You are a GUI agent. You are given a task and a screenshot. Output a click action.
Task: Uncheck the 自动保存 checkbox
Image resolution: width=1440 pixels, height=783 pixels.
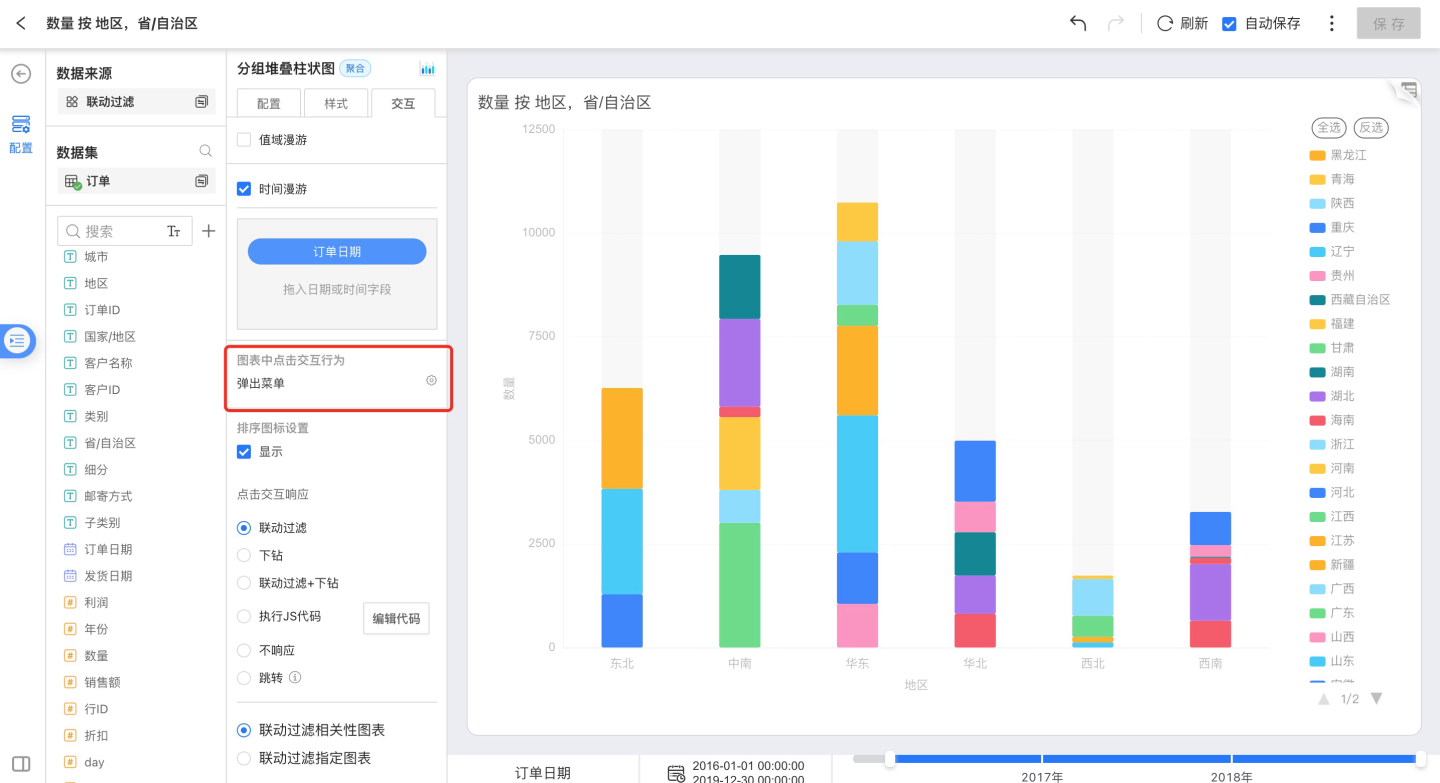1230,23
